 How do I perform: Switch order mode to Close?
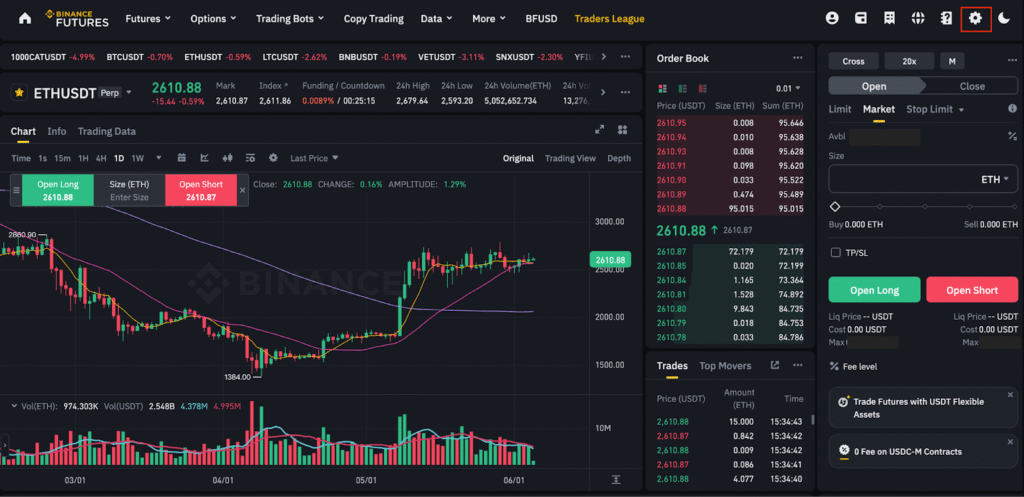tap(972, 86)
